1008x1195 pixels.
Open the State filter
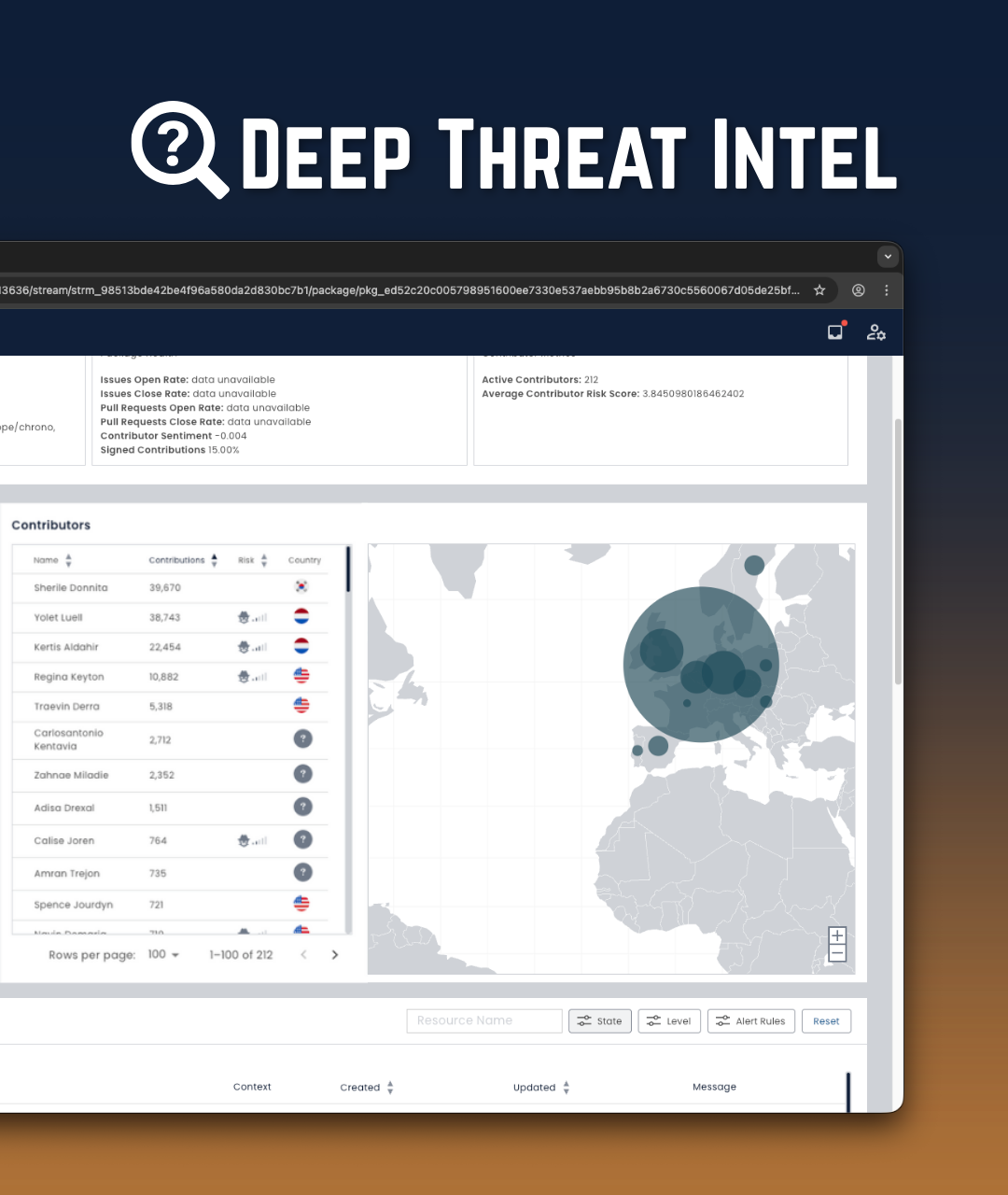coord(600,1021)
